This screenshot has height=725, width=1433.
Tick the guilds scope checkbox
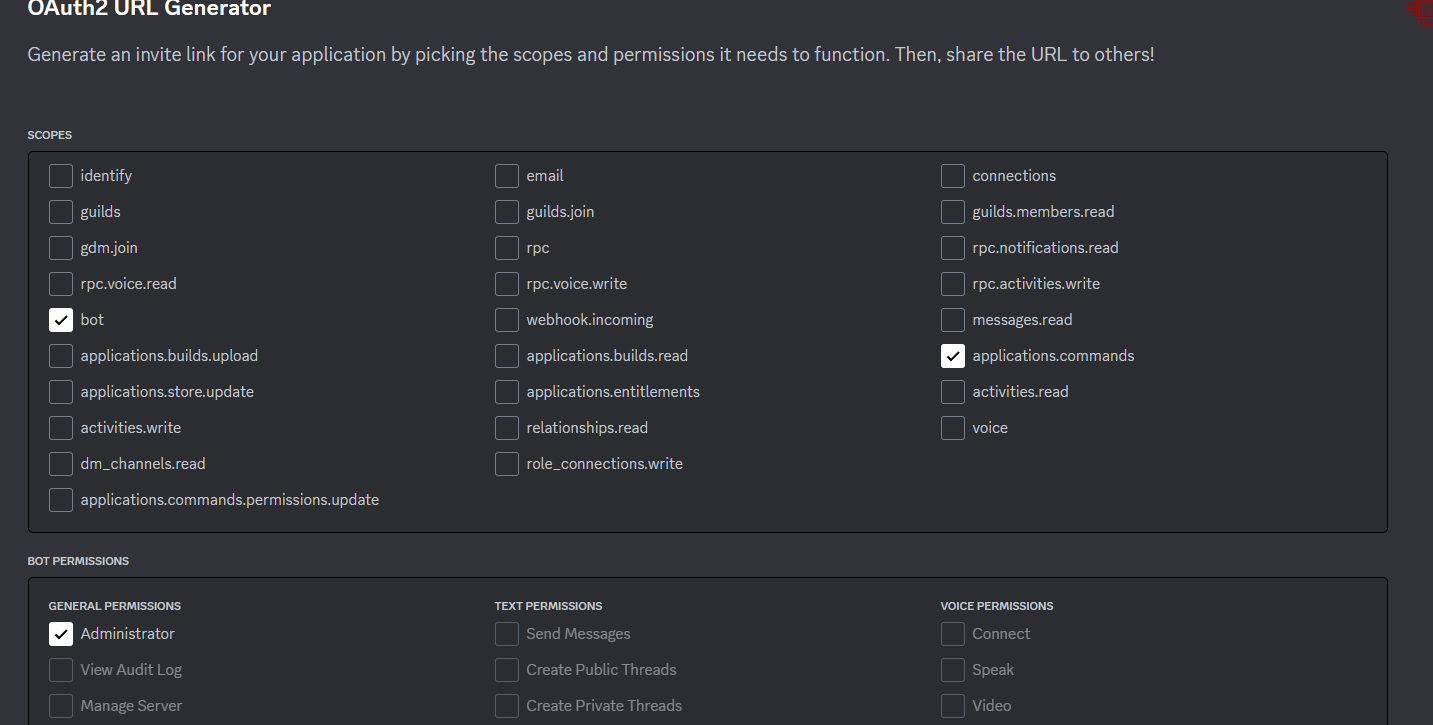[61, 212]
